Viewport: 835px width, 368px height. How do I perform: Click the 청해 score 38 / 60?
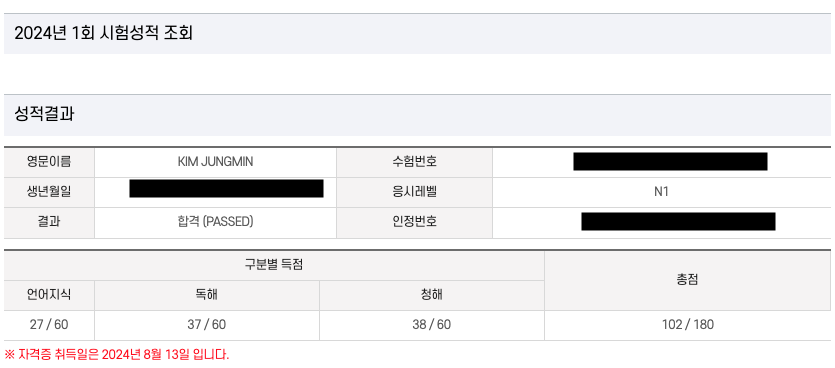click(431, 325)
